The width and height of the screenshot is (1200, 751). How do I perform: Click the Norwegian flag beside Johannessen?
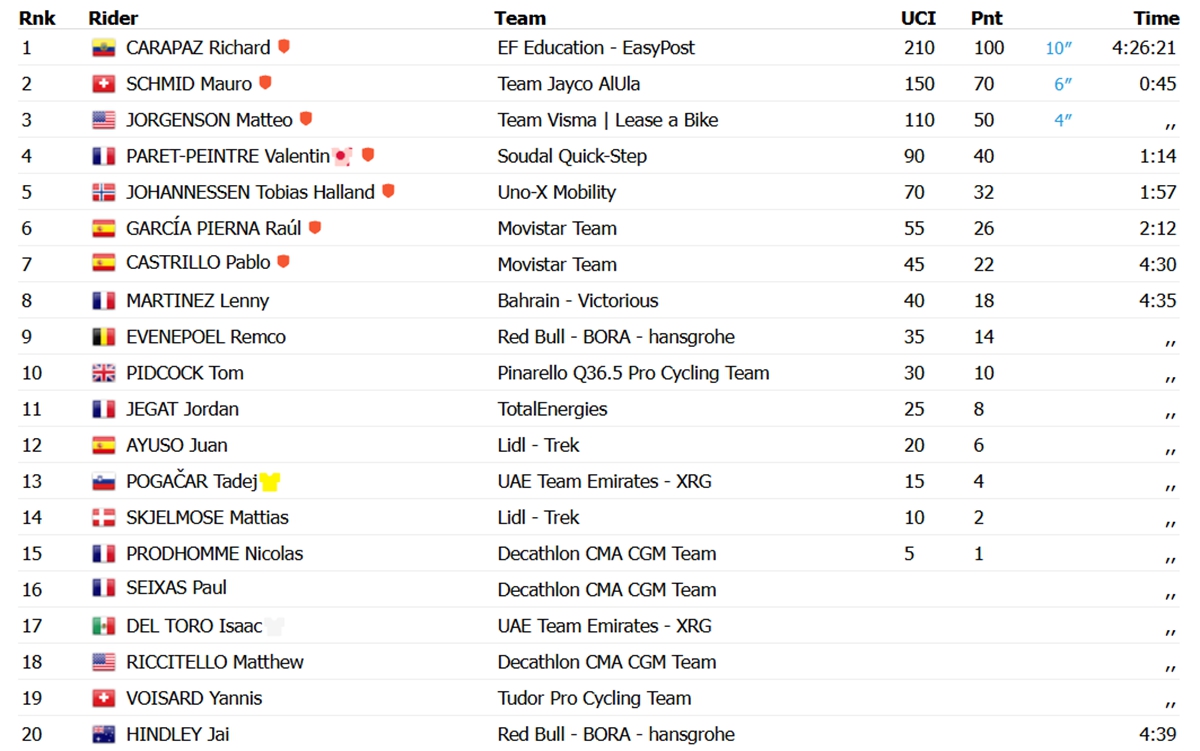pos(103,193)
